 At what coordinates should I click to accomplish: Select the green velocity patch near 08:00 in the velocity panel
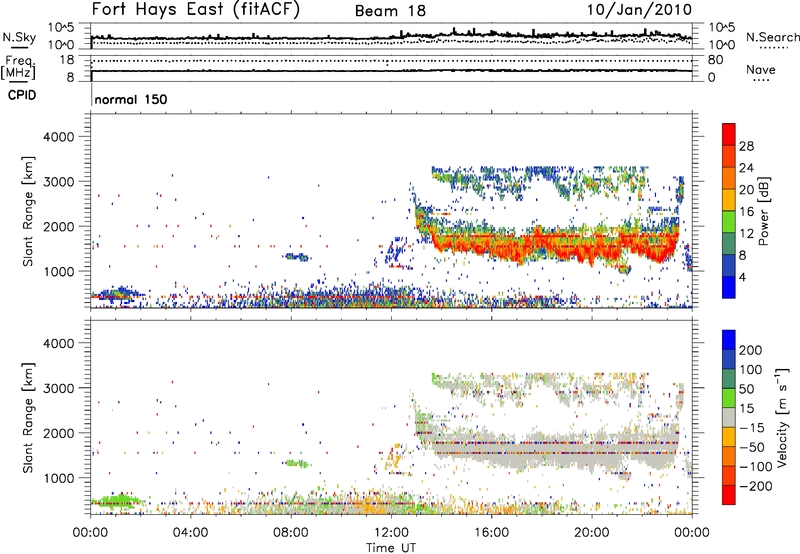[x=297, y=463]
